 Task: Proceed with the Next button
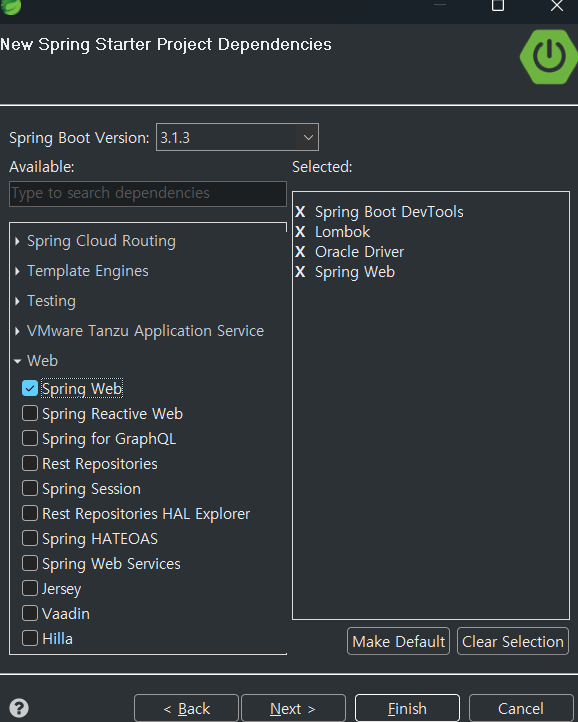(x=293, y=708)
